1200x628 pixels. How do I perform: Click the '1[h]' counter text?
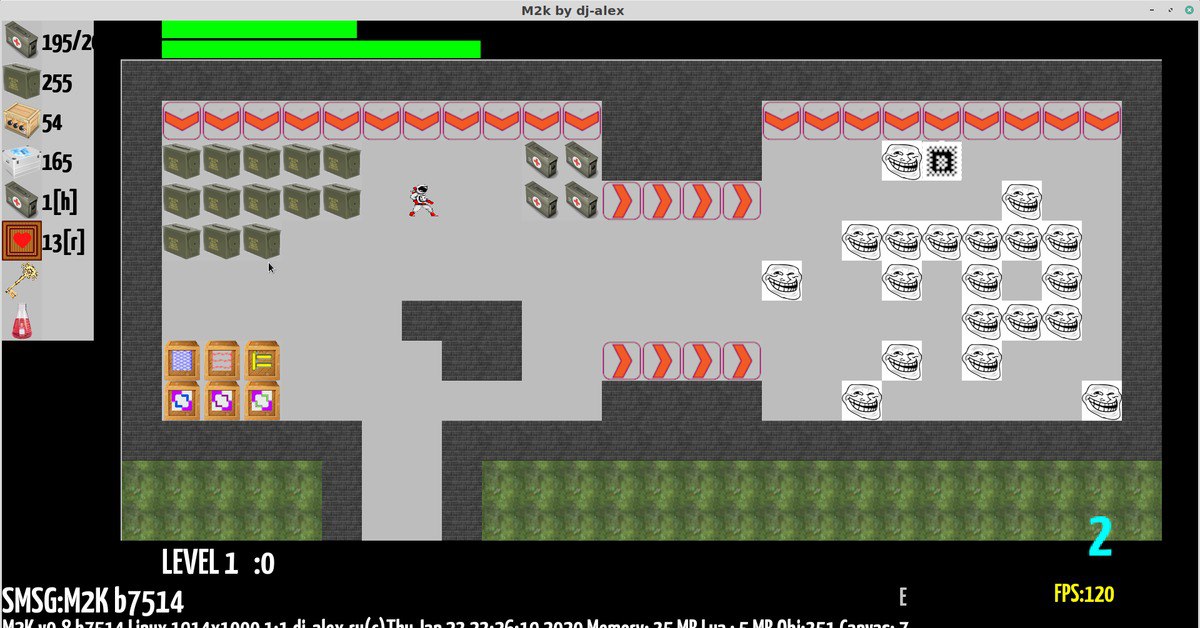(x=59, y=203)
